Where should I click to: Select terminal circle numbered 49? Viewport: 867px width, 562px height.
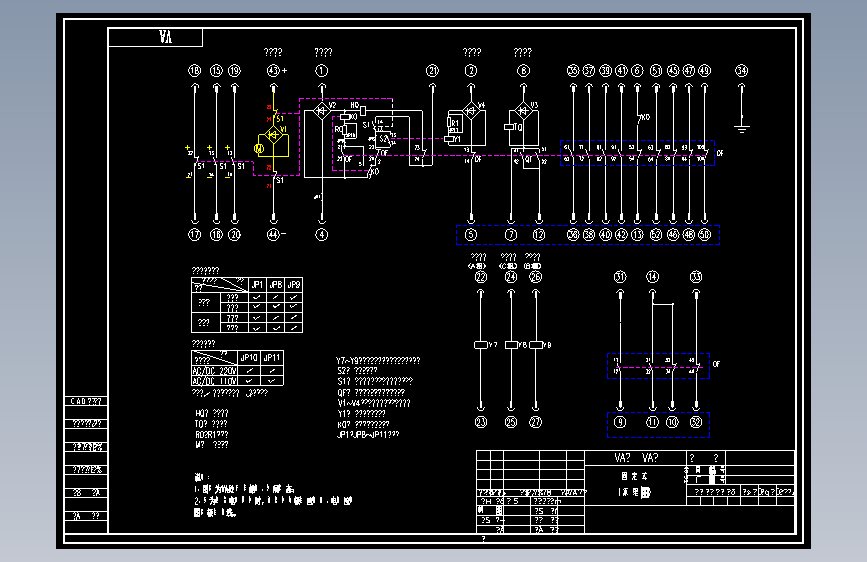704,71
